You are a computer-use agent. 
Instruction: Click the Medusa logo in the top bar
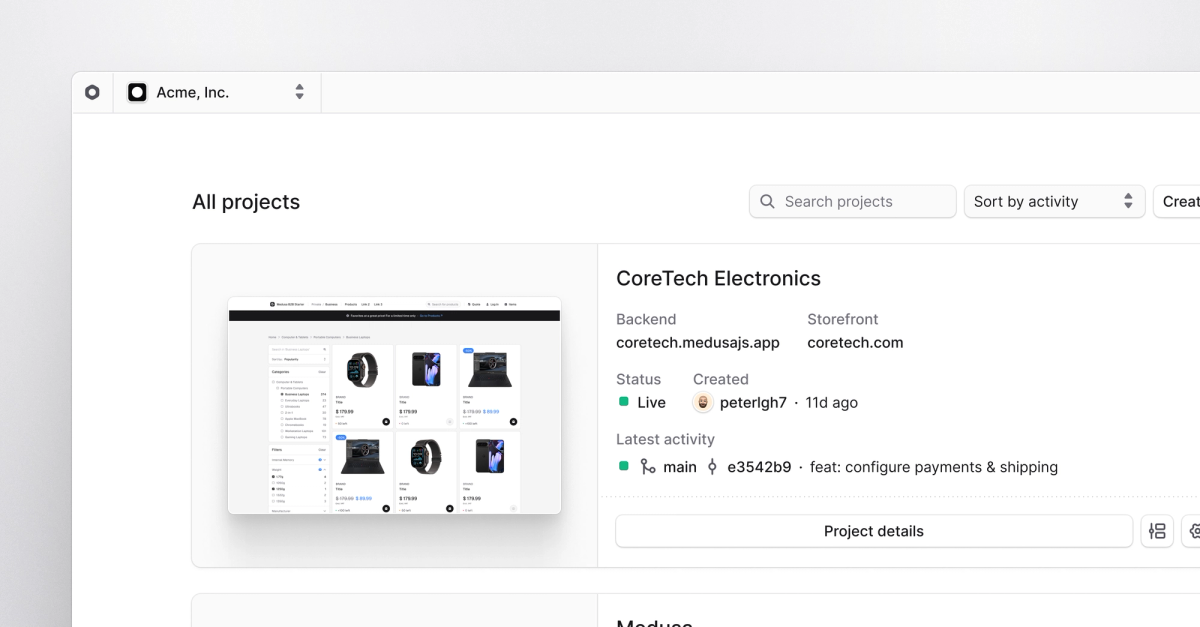tap(92, 91)
